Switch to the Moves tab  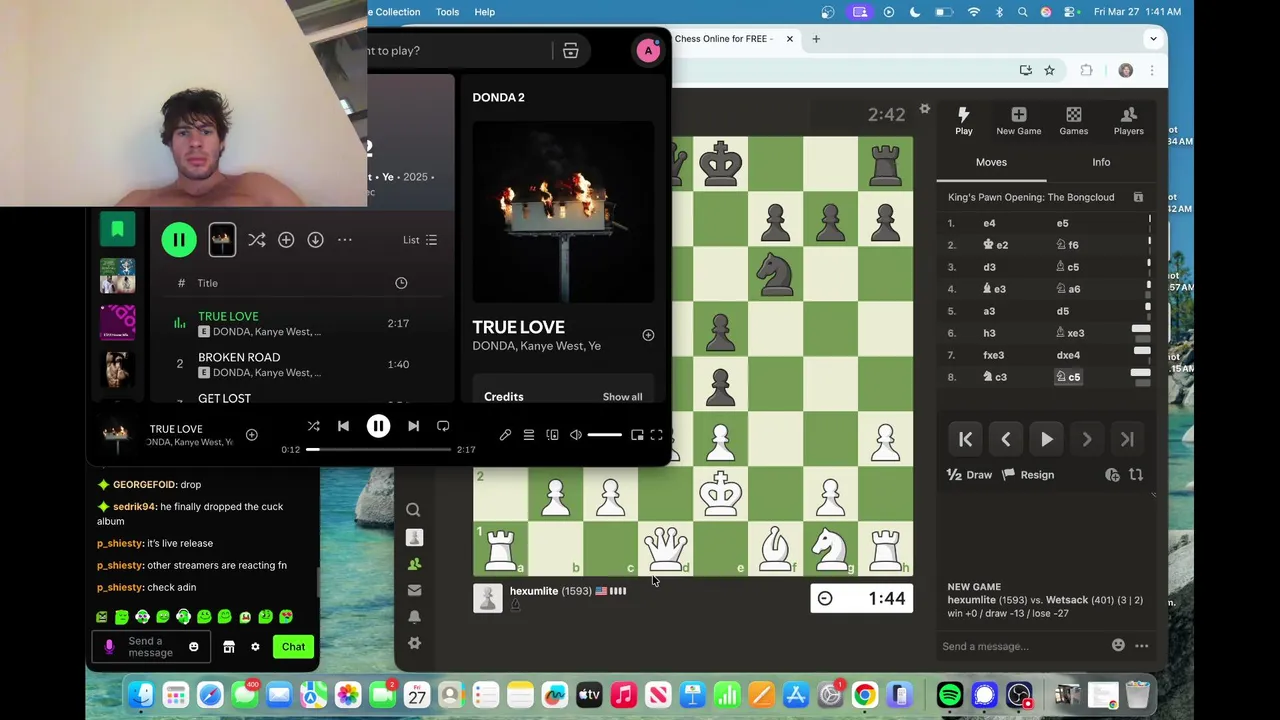point(991,162)
